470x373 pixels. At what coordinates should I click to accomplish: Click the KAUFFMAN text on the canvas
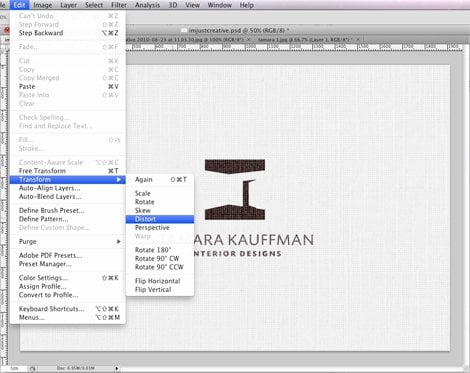click(271, 240)
